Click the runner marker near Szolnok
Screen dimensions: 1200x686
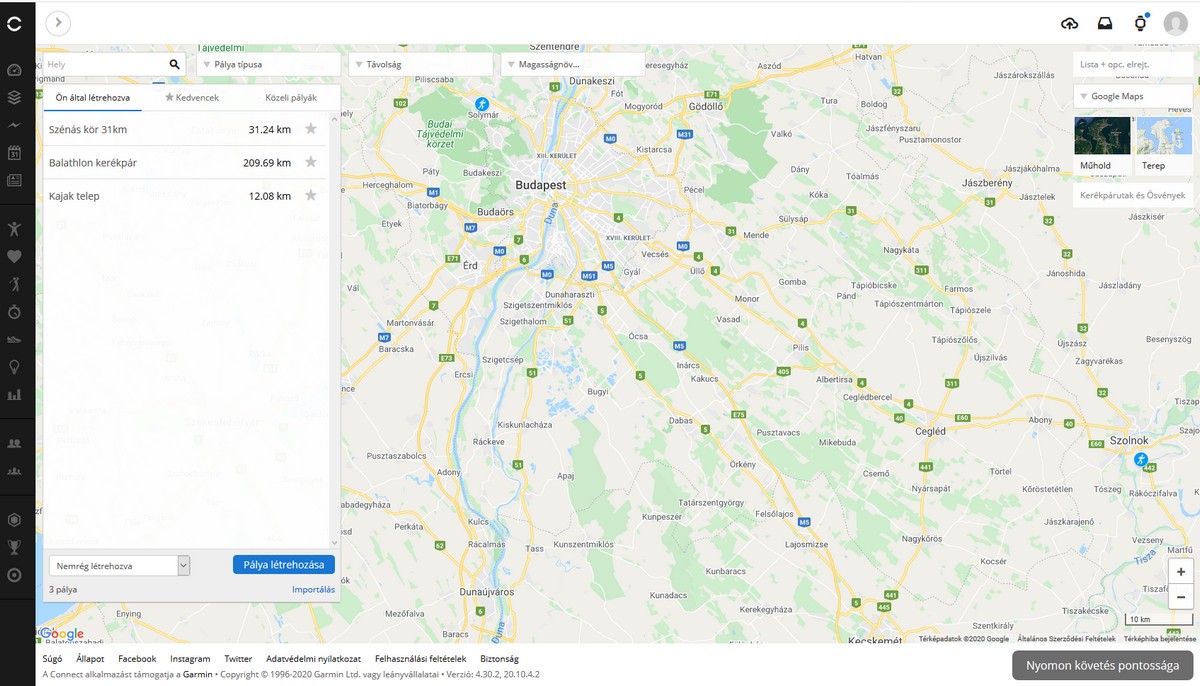pyautogui.click(x=1141, y=459)
